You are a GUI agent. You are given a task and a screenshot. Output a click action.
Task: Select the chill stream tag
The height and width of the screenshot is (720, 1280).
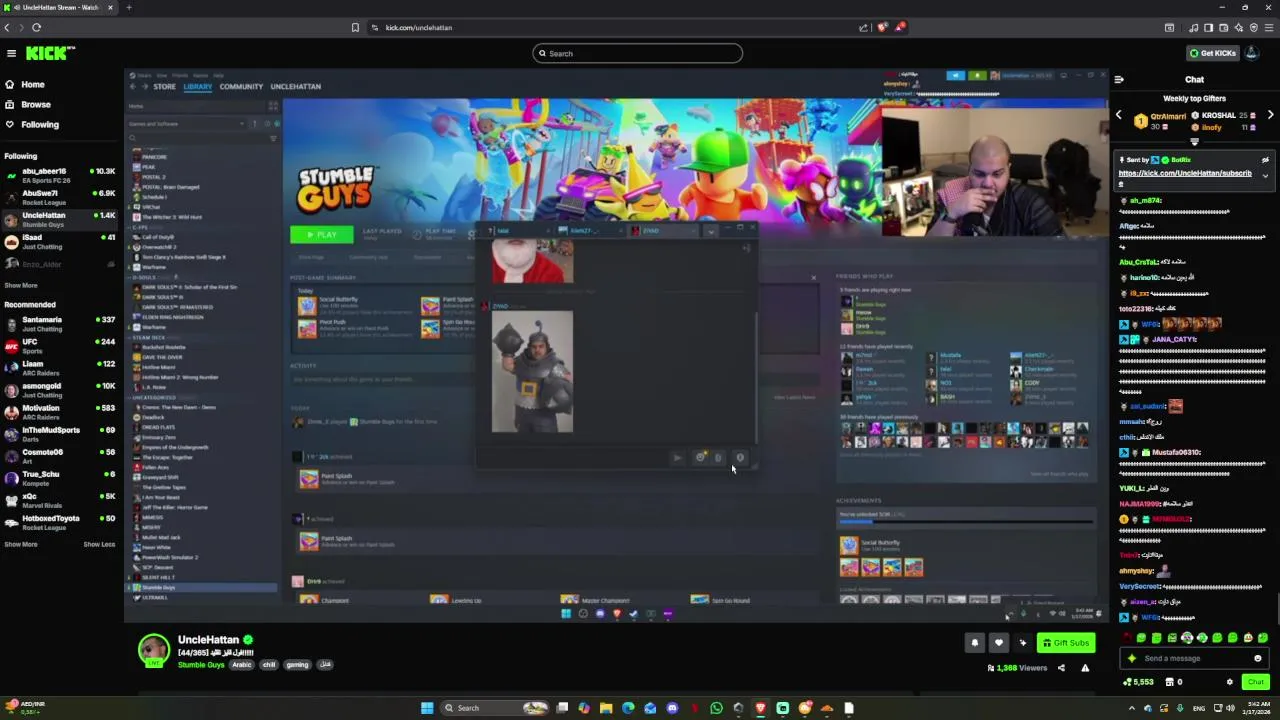pos(269,665)
